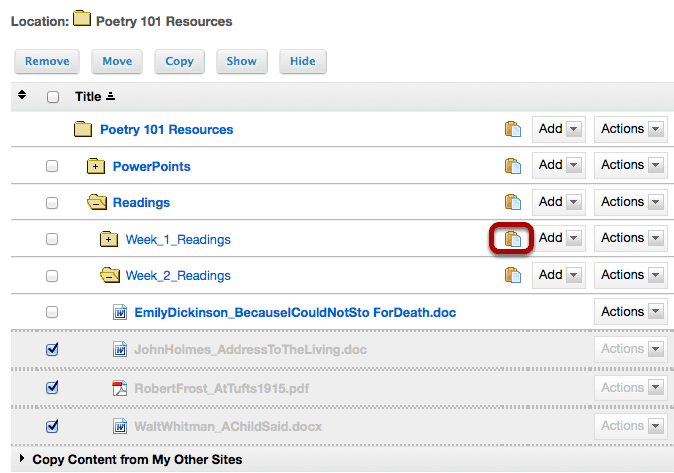
Task: Click paste icon in PowerPoints row
Action: [x=512, y=166]
